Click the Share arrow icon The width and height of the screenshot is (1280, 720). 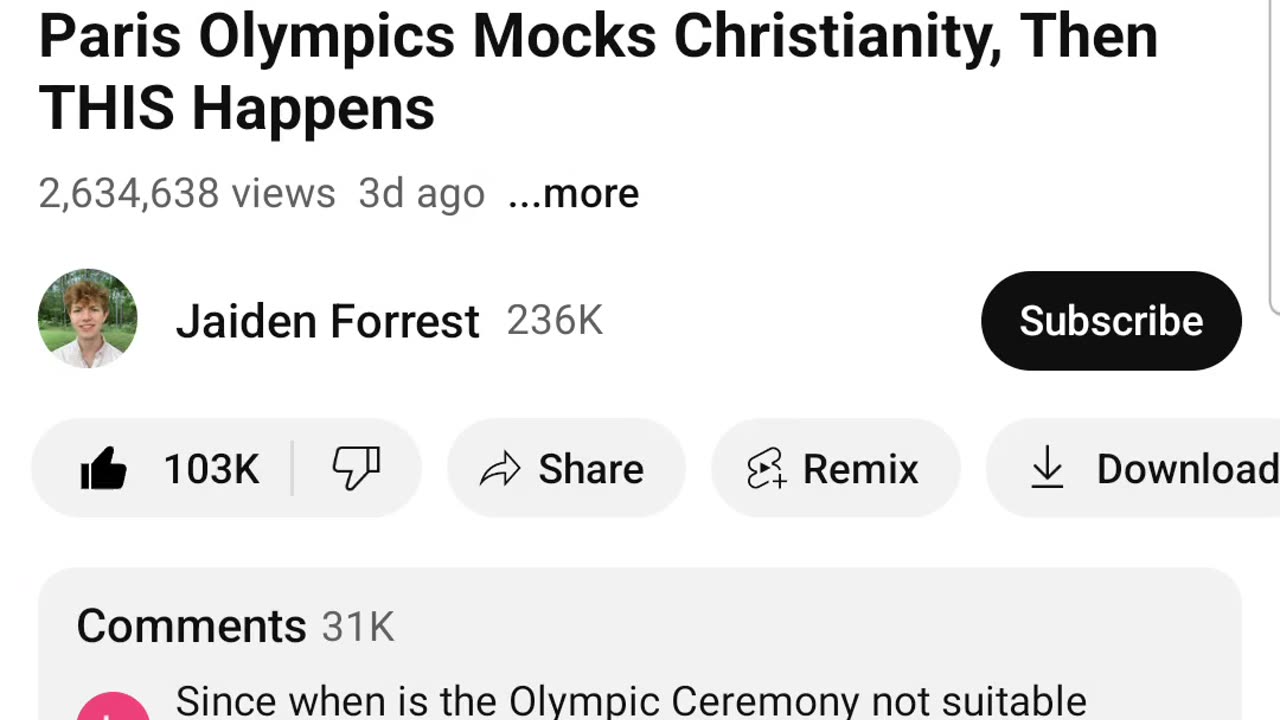click(500, 469)
